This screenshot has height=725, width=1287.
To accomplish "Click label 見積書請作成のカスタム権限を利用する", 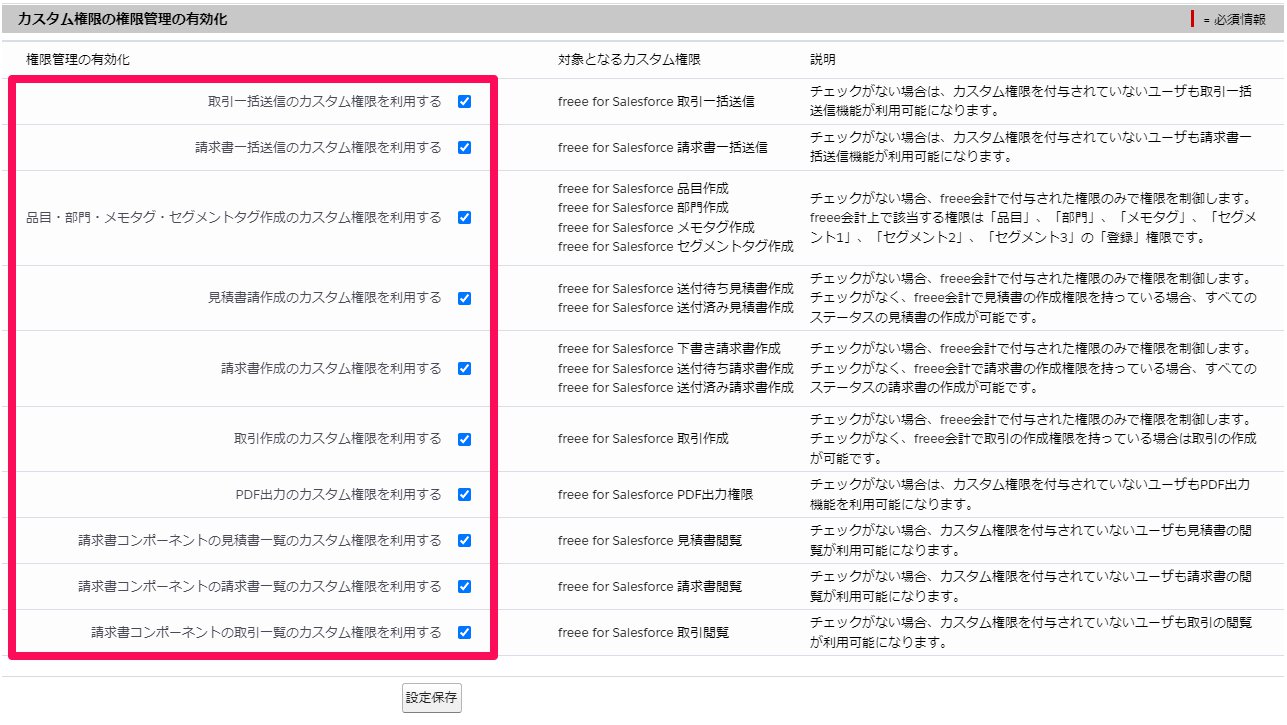I will (324, 298).
